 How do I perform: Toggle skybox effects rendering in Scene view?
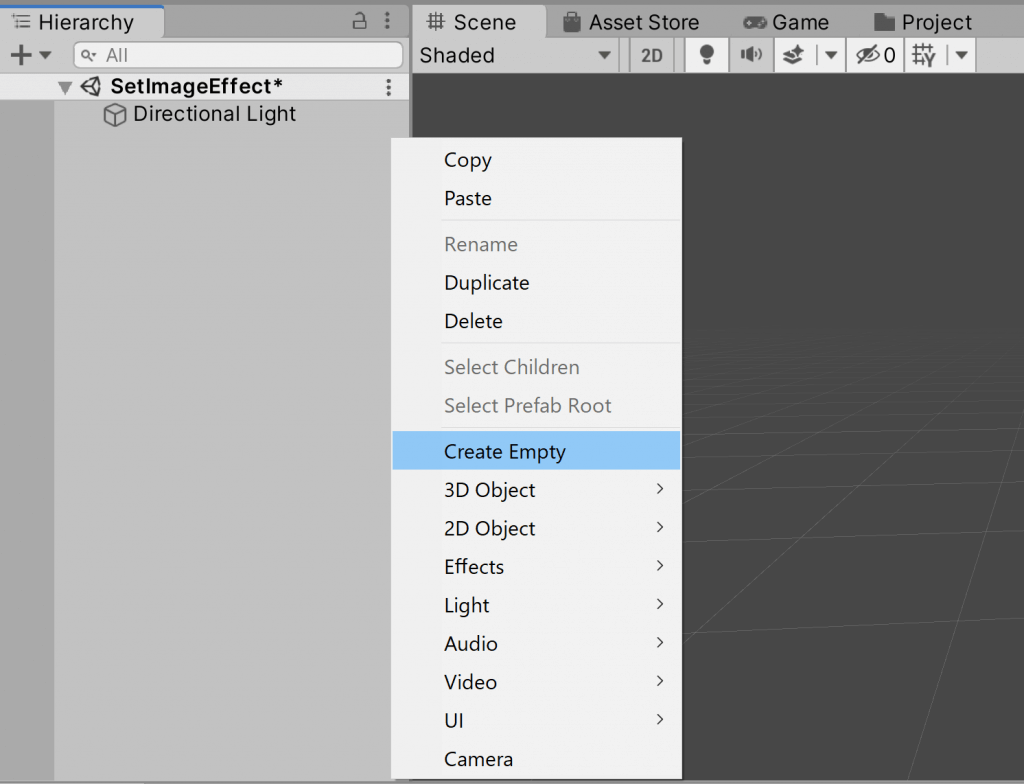click(793, 55)
